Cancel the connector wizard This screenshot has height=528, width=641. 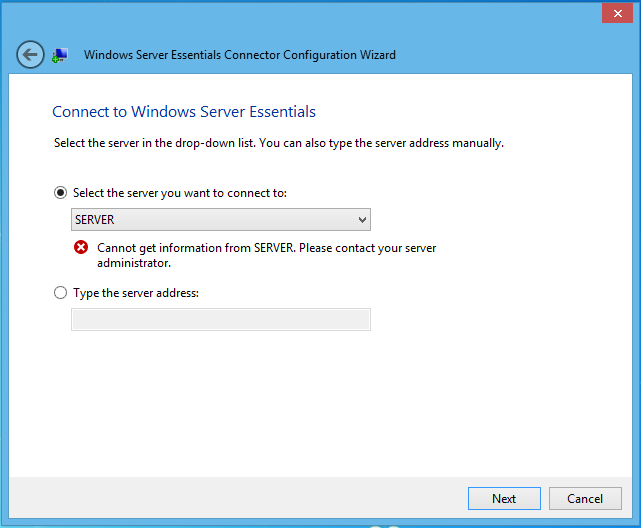[x=585, y=498]
